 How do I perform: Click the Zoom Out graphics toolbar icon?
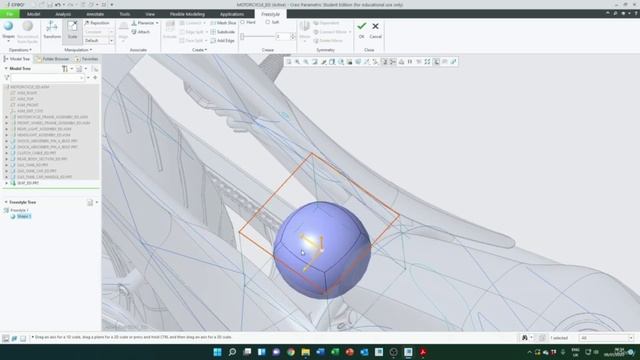coord(306,62)
